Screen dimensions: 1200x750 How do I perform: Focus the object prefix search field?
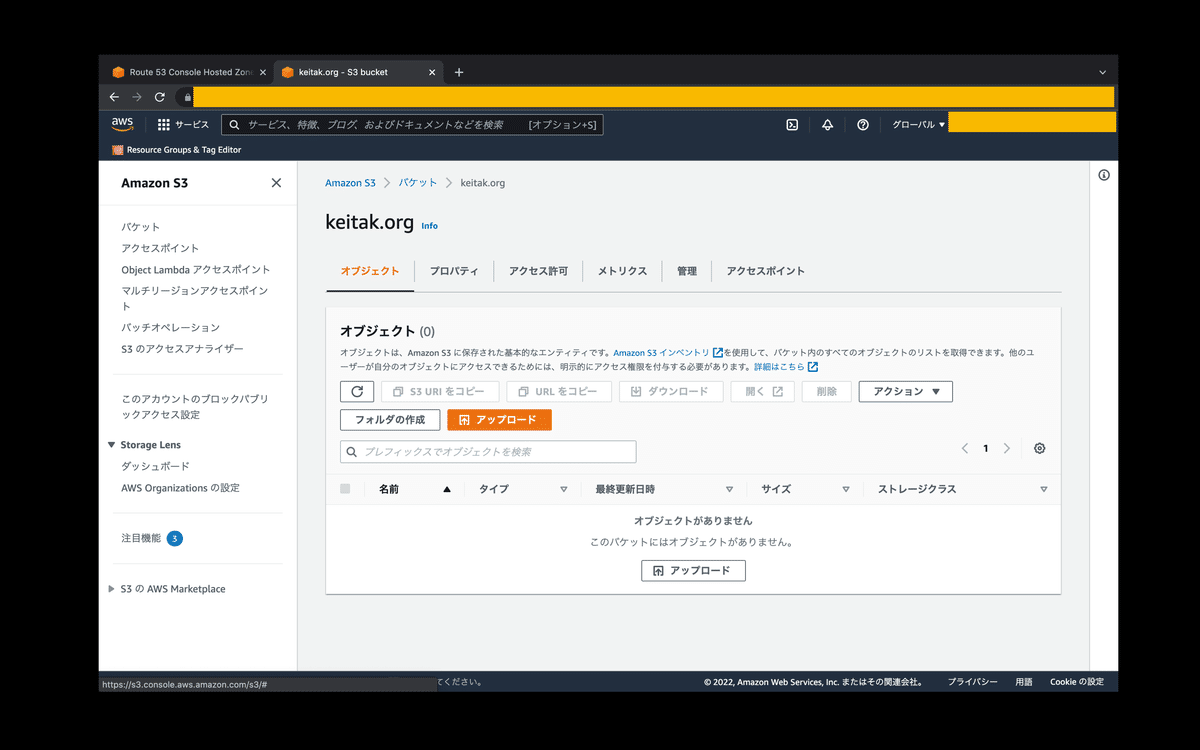488,452
